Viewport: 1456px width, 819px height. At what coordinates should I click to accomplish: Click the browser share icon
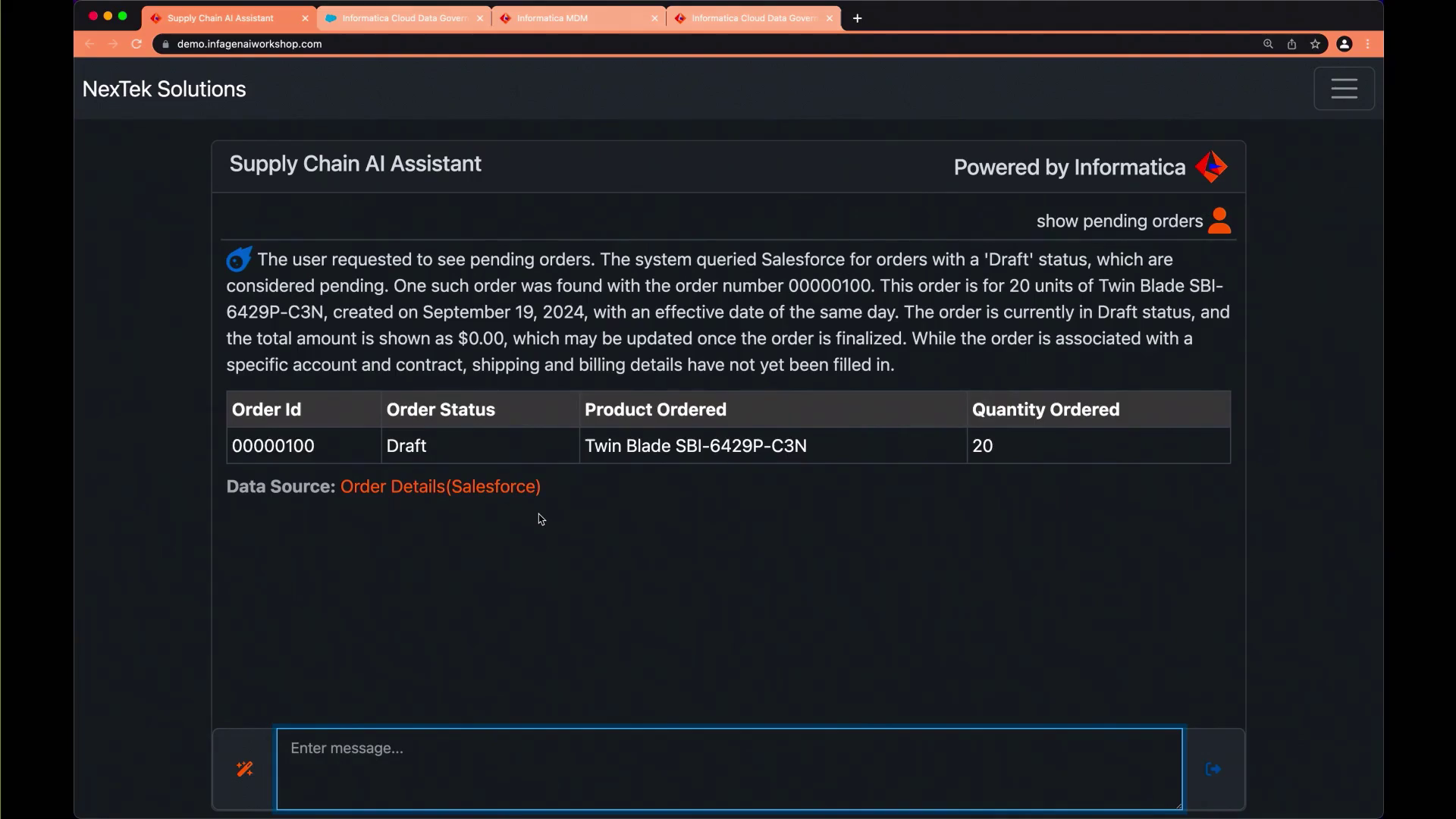1291,44
